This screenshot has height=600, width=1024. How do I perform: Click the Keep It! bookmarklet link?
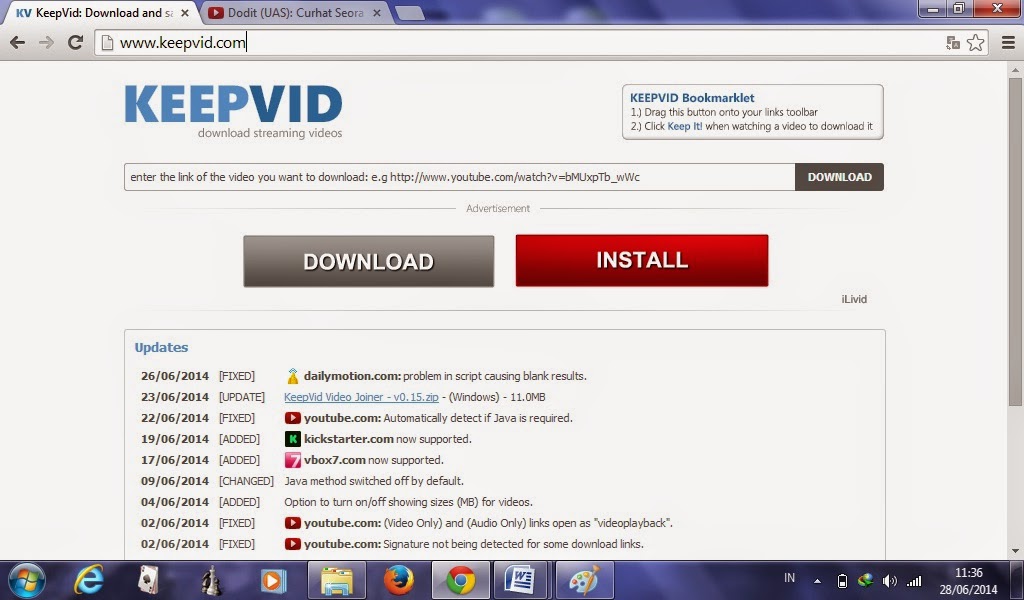[684, 127]
